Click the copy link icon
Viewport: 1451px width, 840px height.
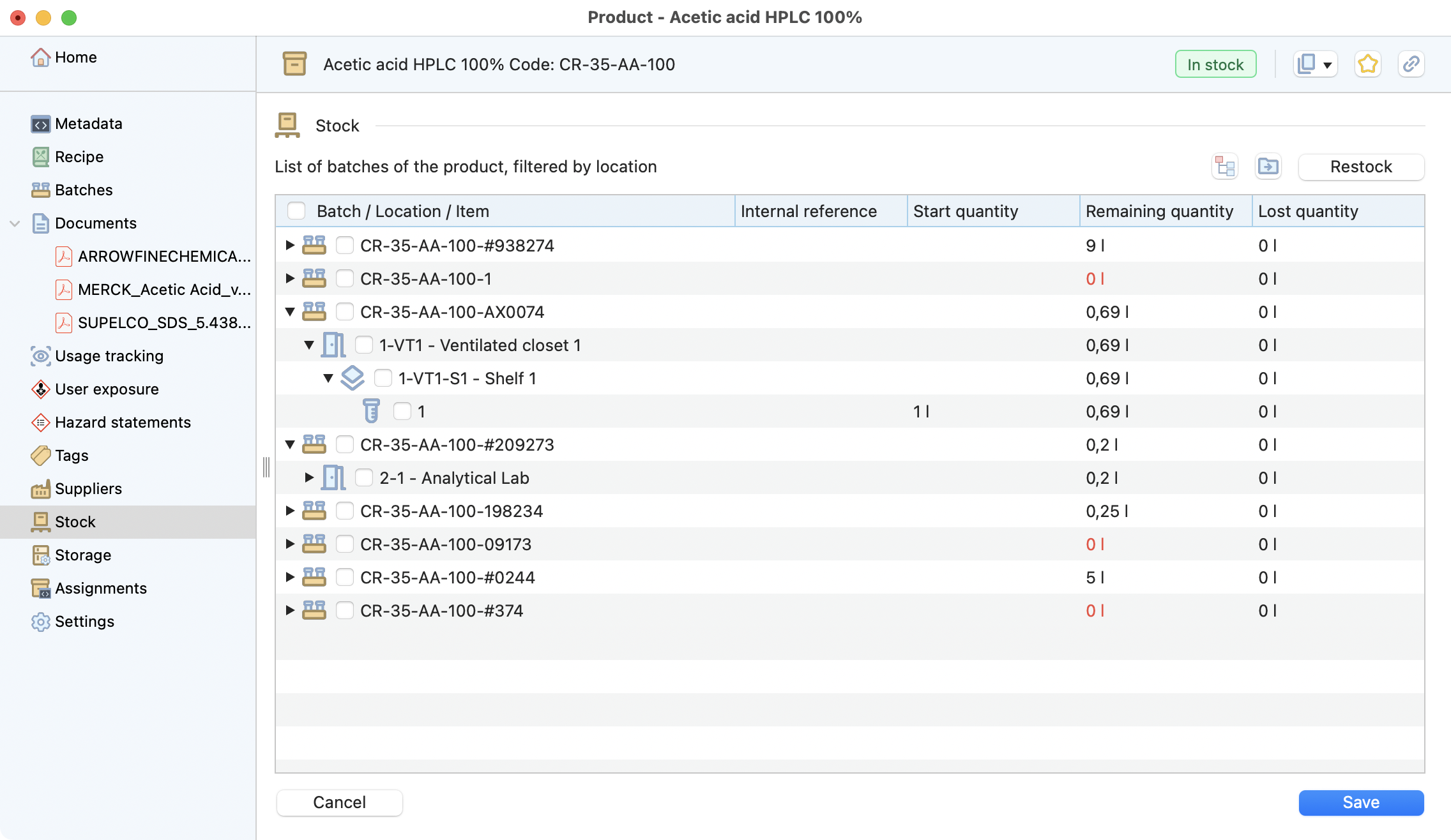pos(1411,64)
